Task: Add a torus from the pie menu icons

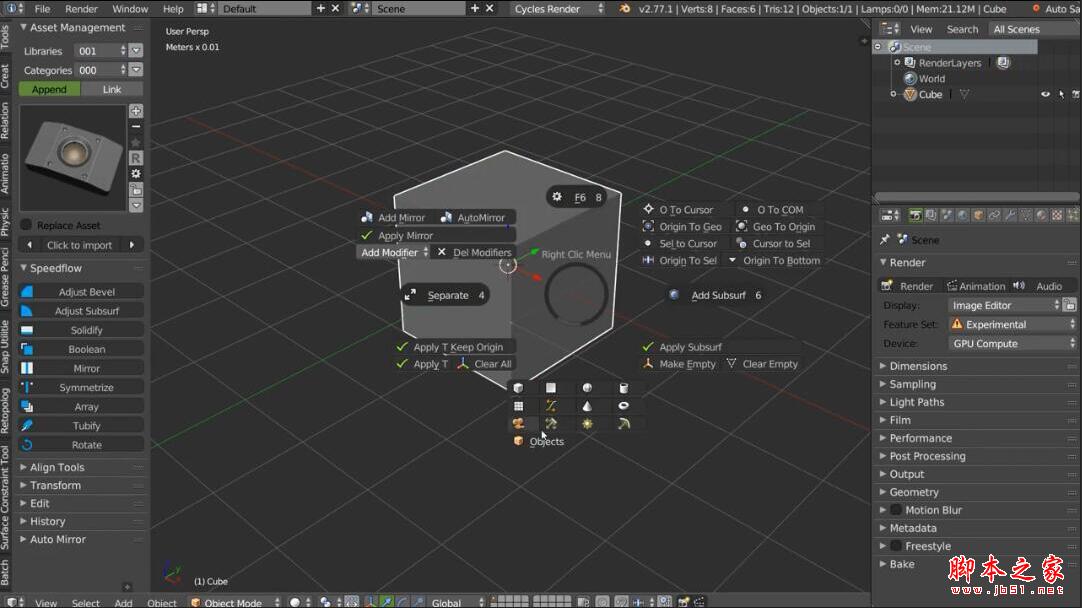Action: (x=624, y=406)
